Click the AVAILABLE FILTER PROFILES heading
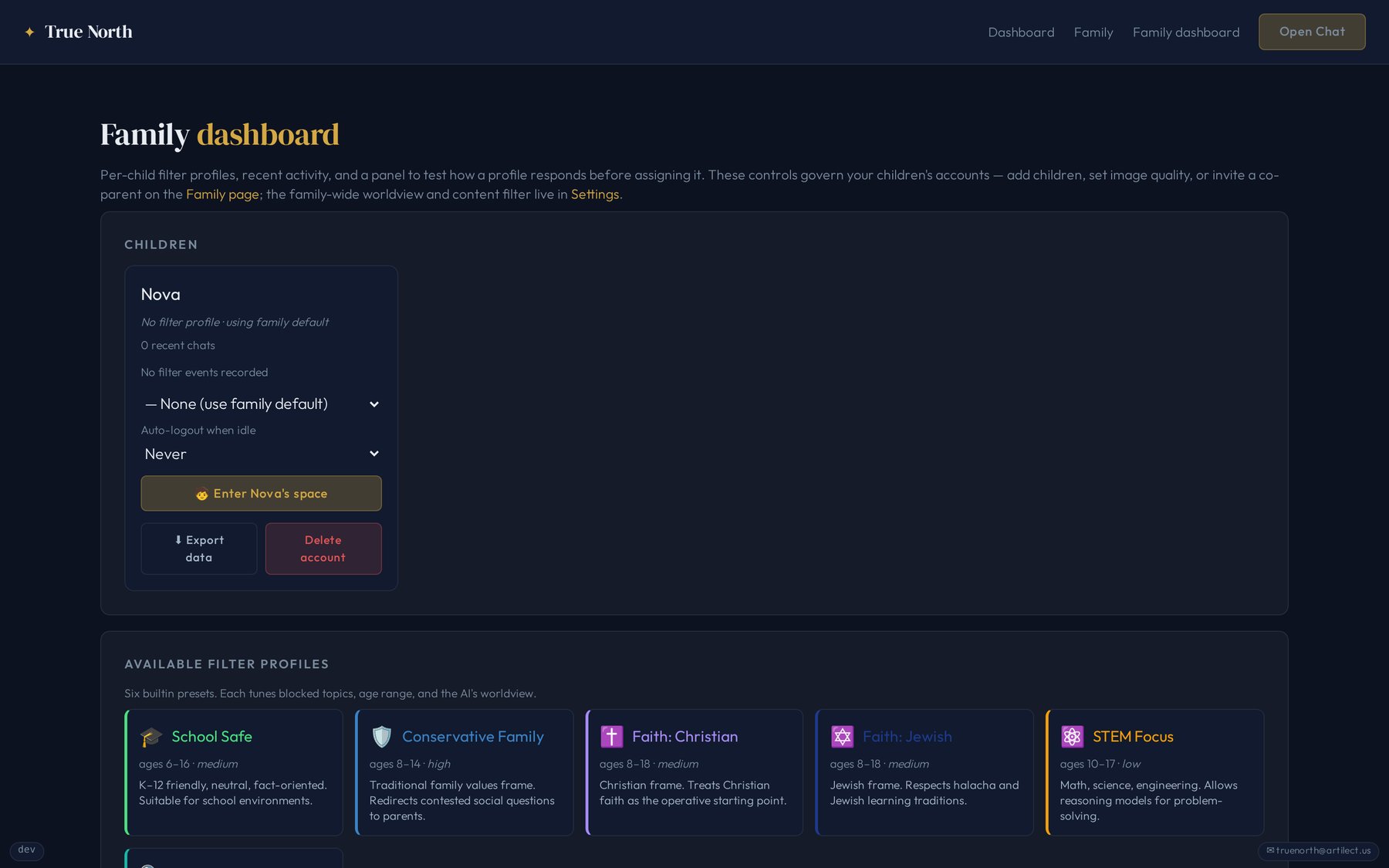1389x868 pixels. coord(227,664)
